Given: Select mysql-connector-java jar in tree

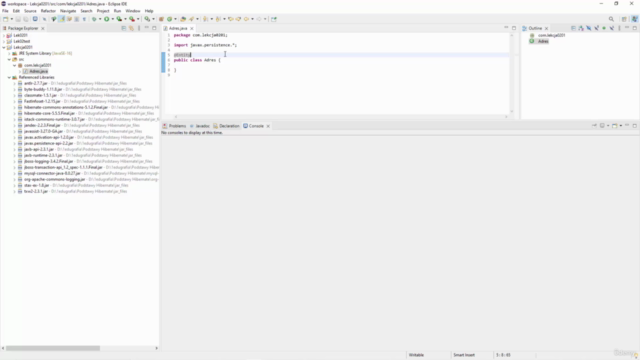Looking at the screenshot, I should click(x=52, y=173).
